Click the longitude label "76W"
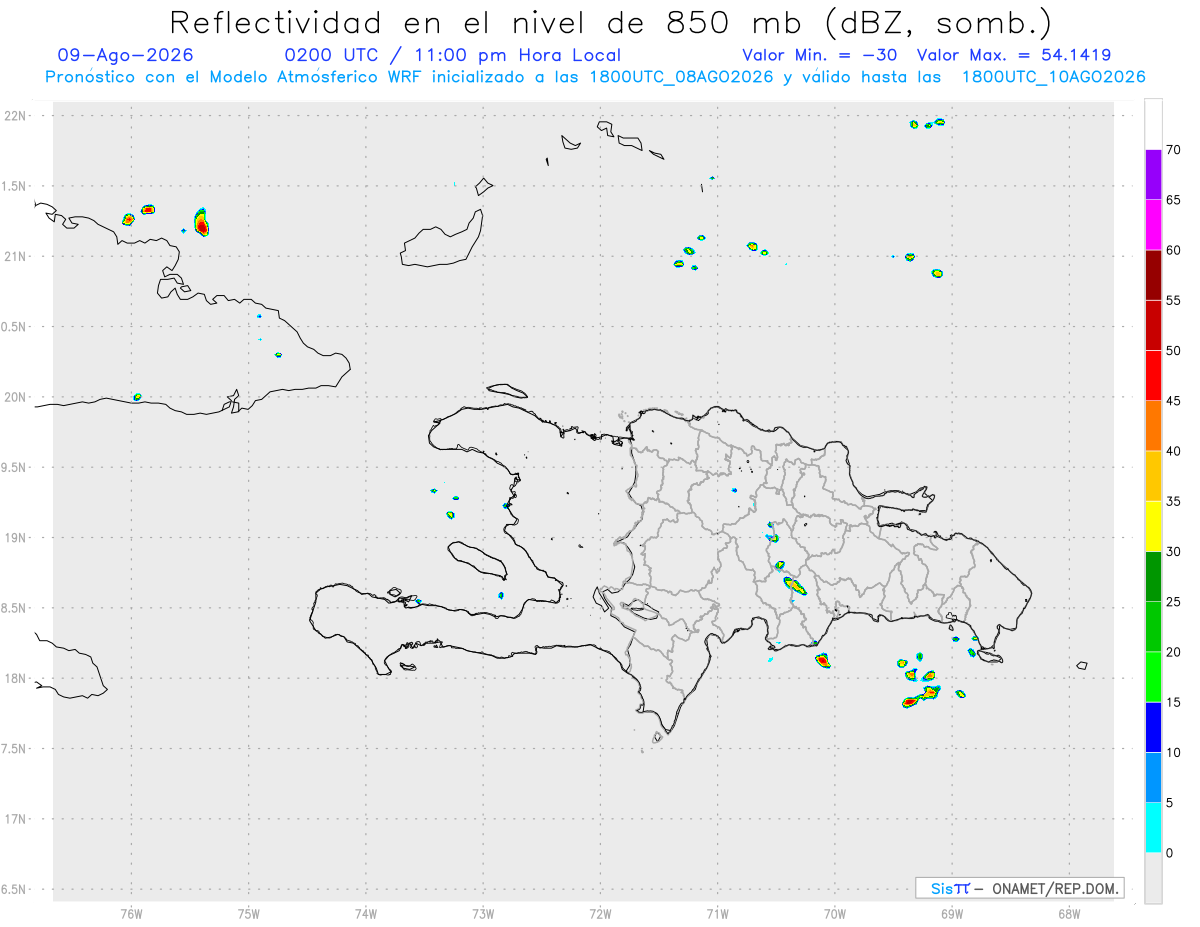Screen dimensions: 1200x927 point(131,913)
